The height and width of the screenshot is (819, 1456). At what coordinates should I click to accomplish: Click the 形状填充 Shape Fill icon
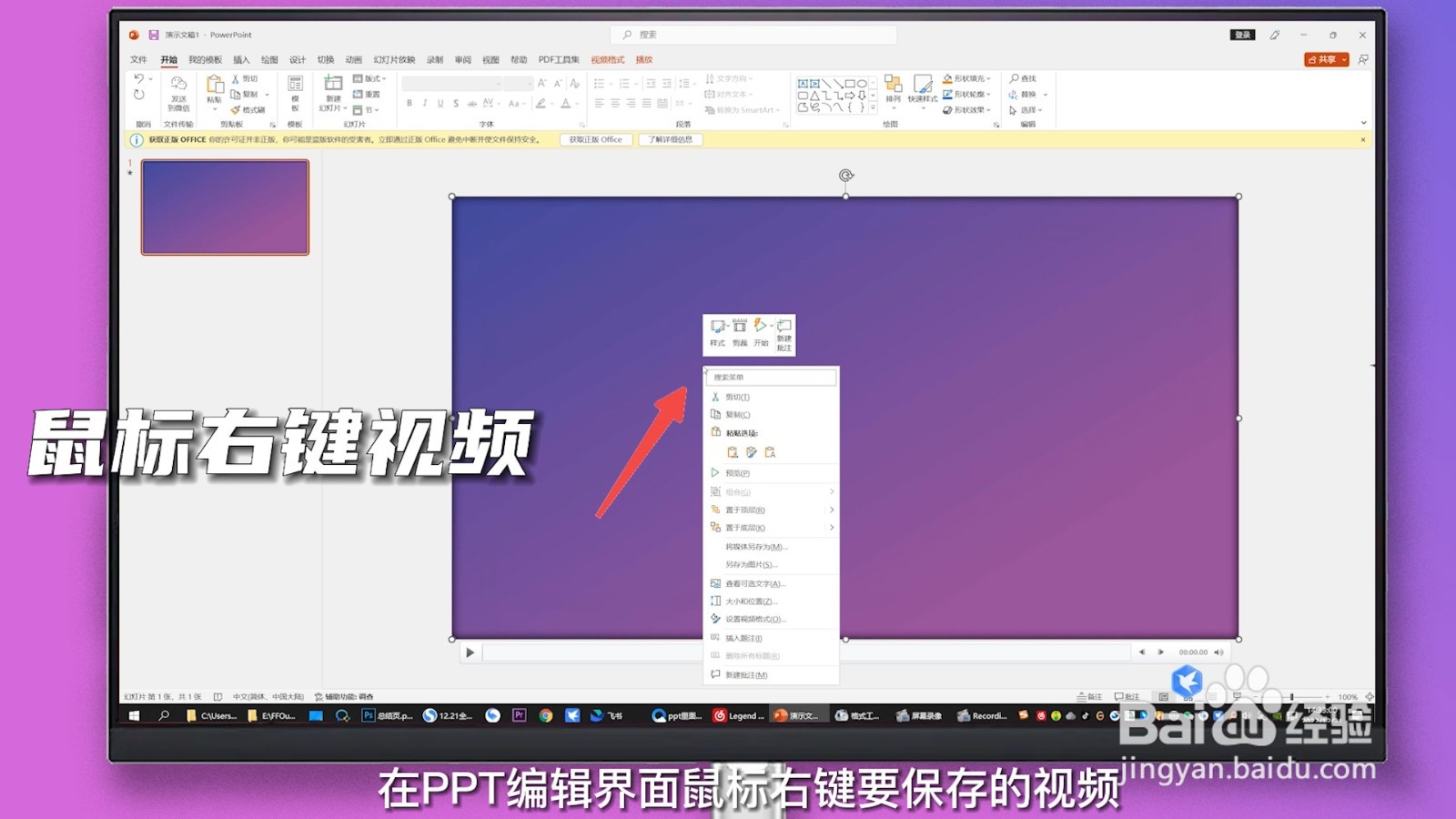947,80
